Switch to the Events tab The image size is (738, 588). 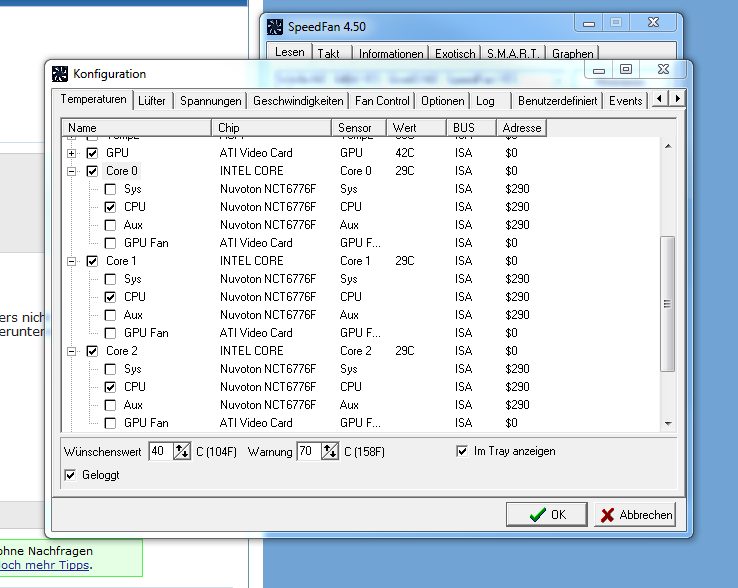626,101
